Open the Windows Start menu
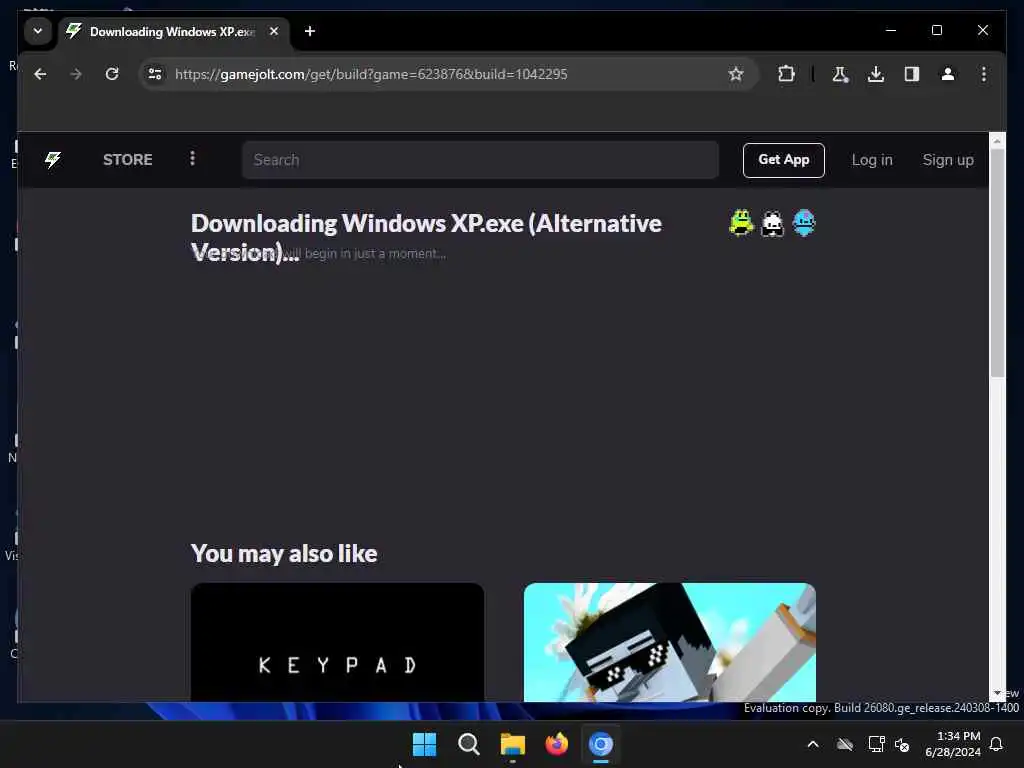This screenshot has height=768, width=1024. (x=424, y=744)
